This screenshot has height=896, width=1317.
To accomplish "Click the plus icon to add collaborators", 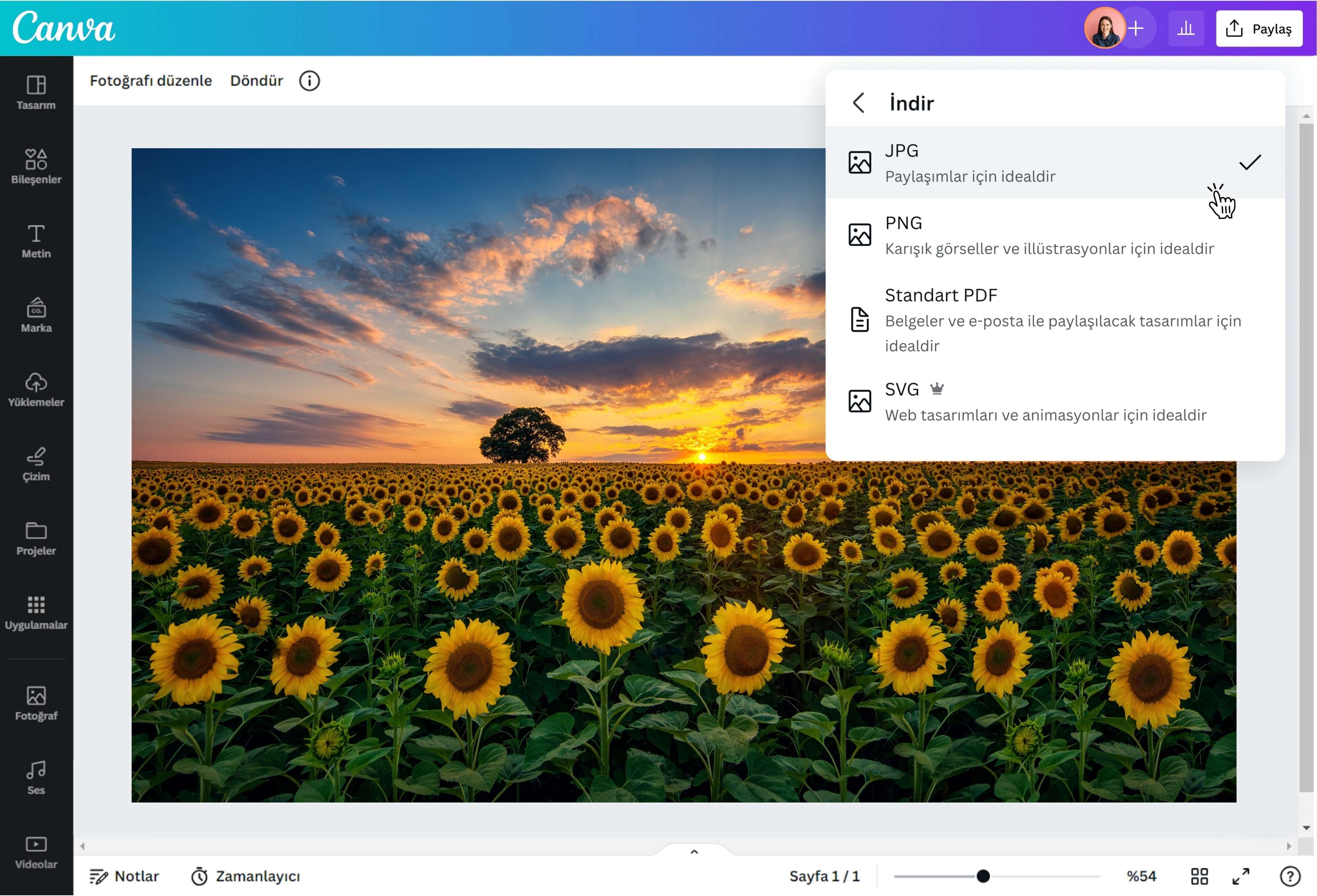I will coord(1136,28).
